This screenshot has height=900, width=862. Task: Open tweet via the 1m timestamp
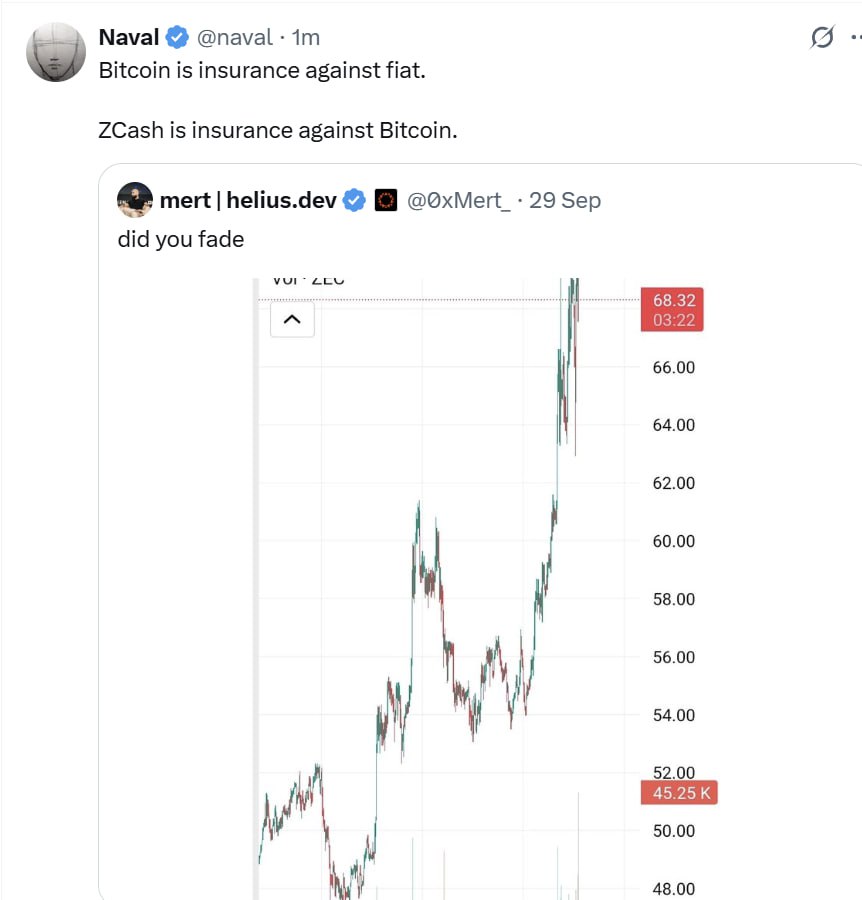(305, 38)
